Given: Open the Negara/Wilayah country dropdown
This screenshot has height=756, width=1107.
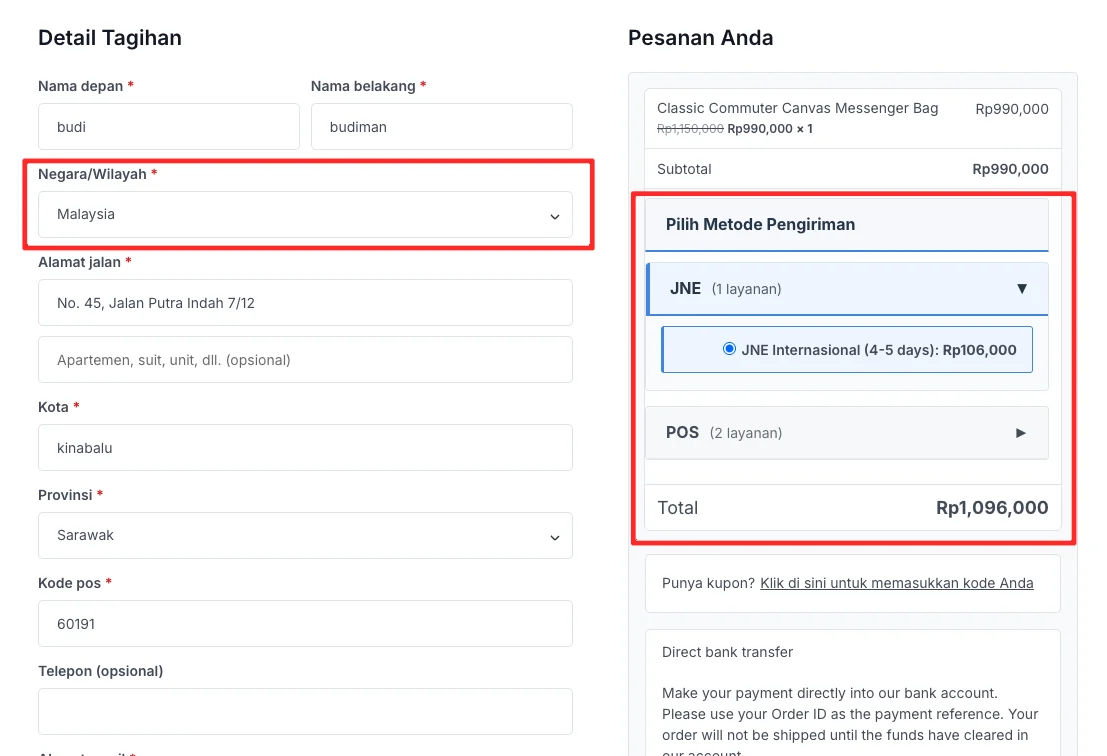Looking at the screenshot, I should point(305,214).
